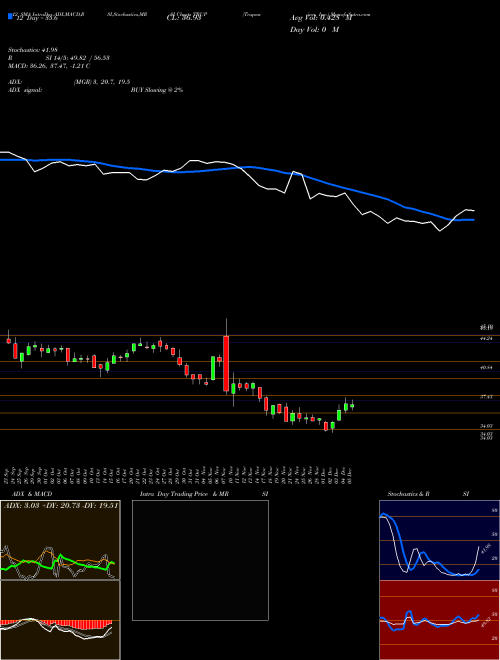This screenshot has width=500, height=660.
Task: Open the red RSI chart panel
Action: 439,620
